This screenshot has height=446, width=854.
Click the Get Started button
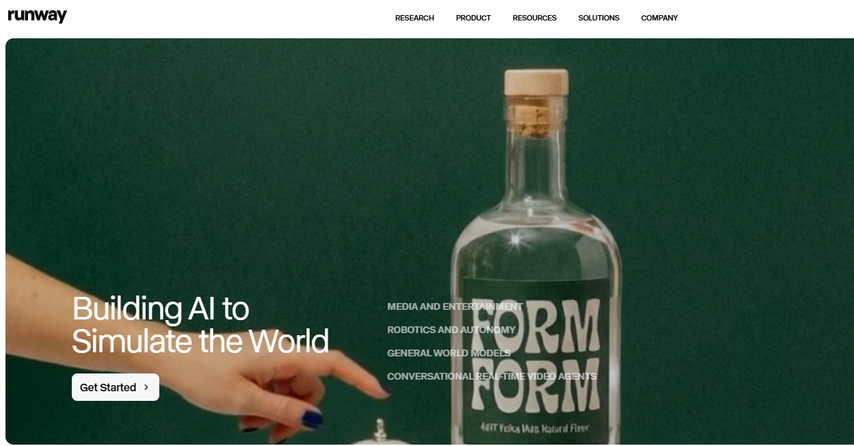click(x=115, y=387)
